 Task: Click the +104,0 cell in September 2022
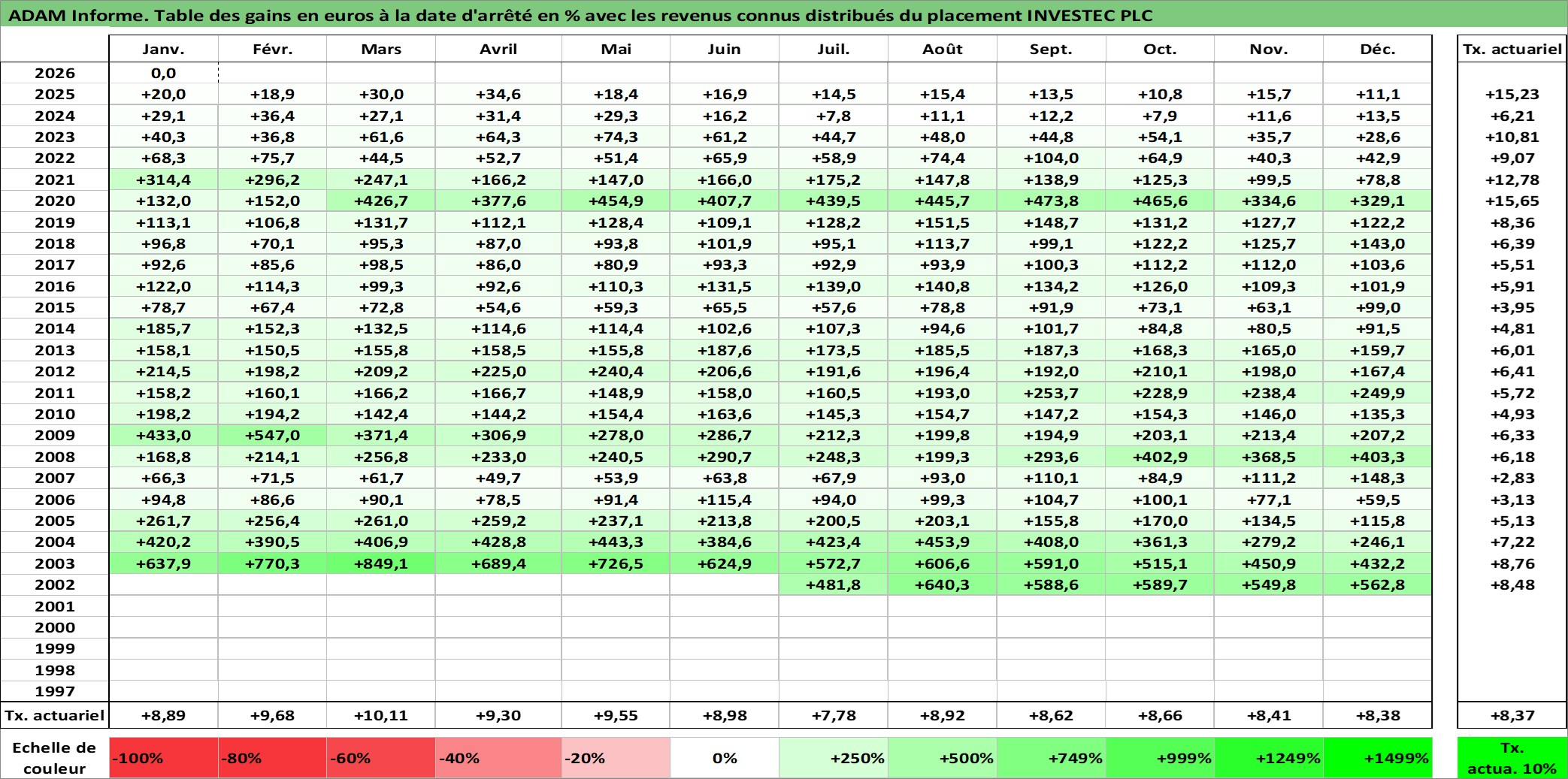(1051, 158)
